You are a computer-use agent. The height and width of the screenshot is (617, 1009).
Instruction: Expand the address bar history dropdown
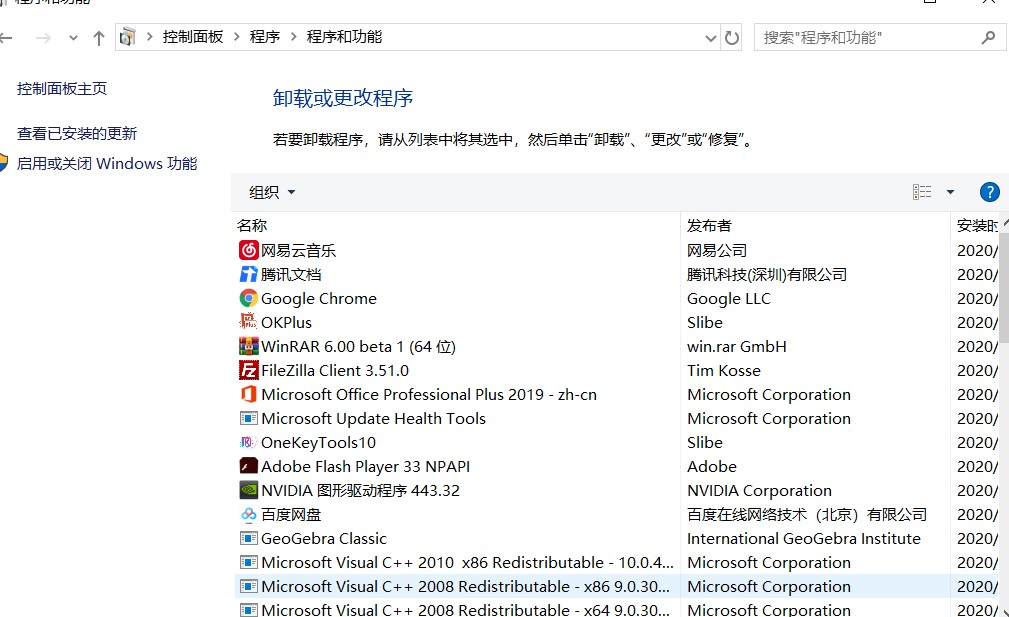pos(710,38)
